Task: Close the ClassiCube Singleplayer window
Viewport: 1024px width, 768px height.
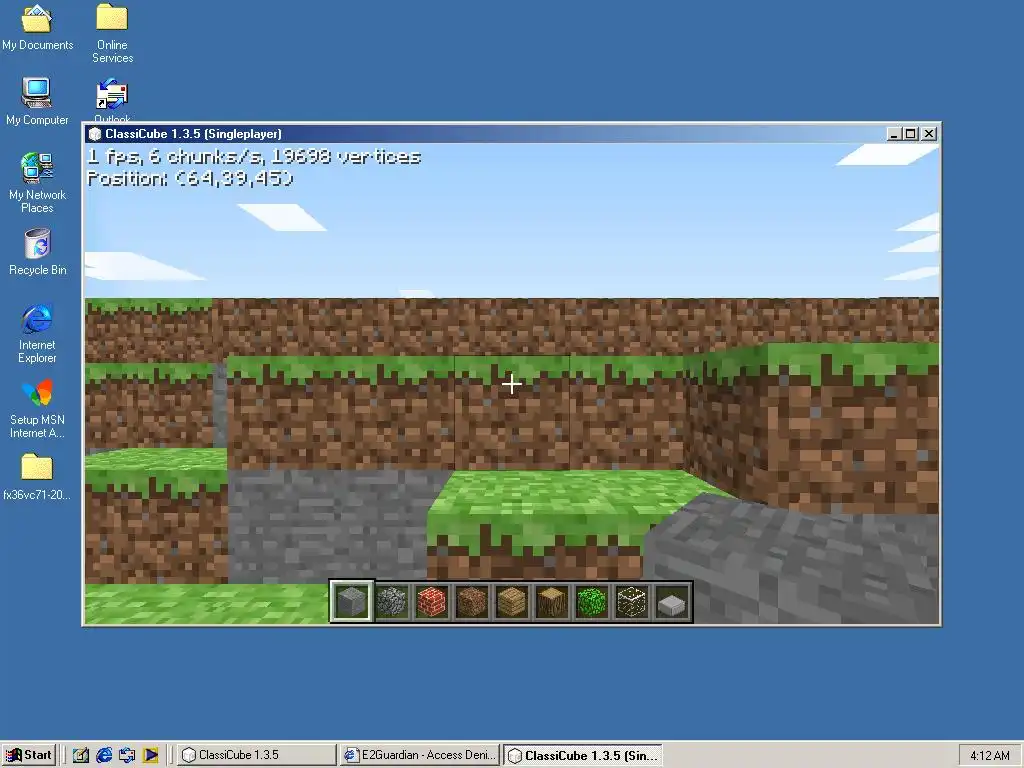Action: (x=929, y=134)
